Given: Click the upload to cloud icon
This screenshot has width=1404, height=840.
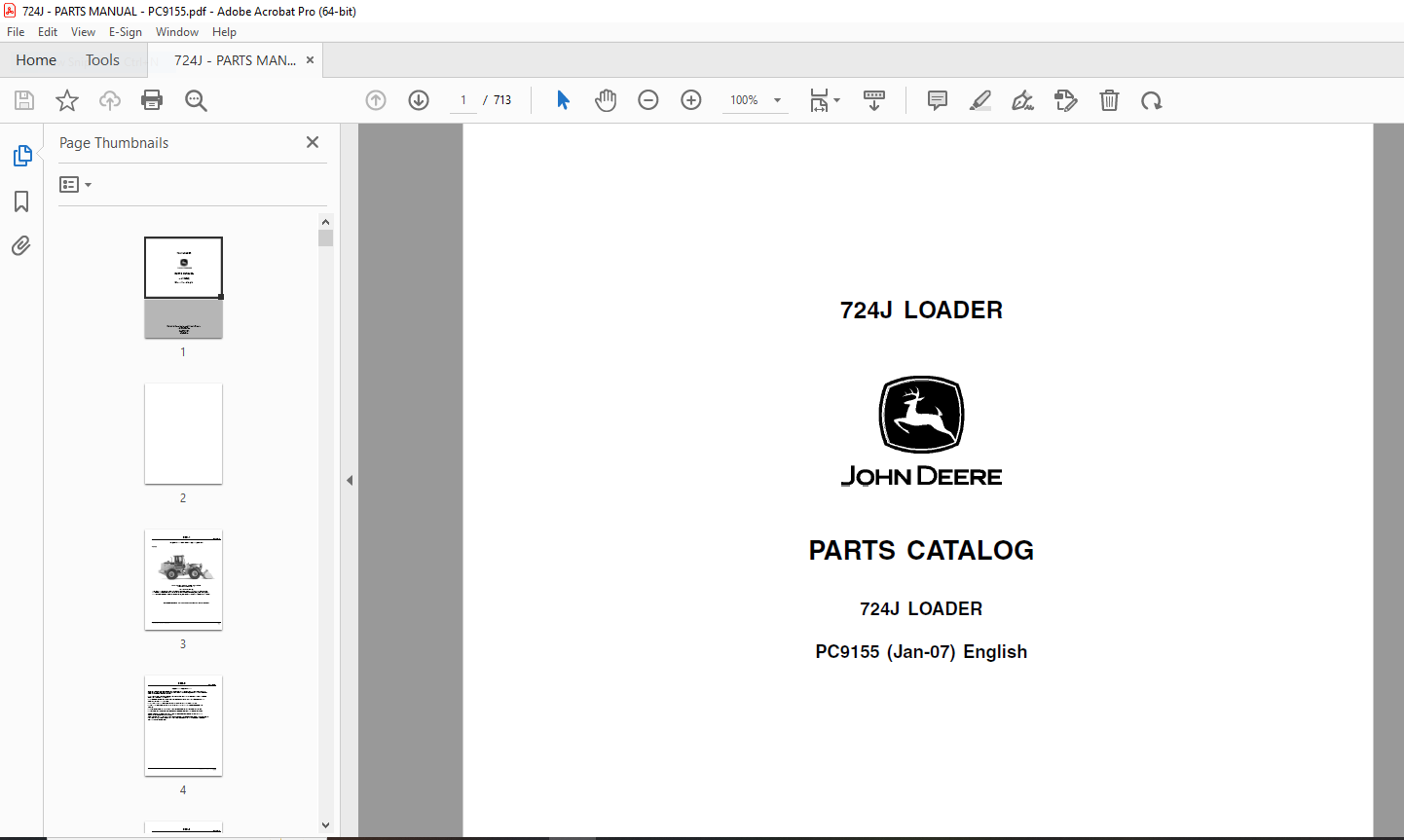Looking at the screenshot, I should (x=110, y=100).
